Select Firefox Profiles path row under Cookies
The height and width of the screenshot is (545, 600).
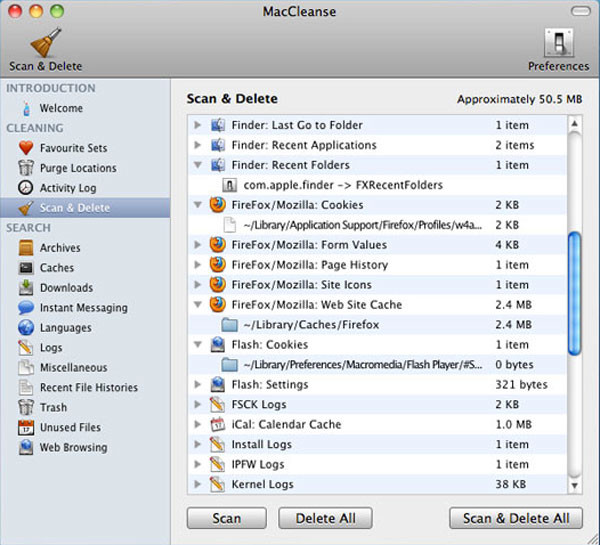(377, 225)
